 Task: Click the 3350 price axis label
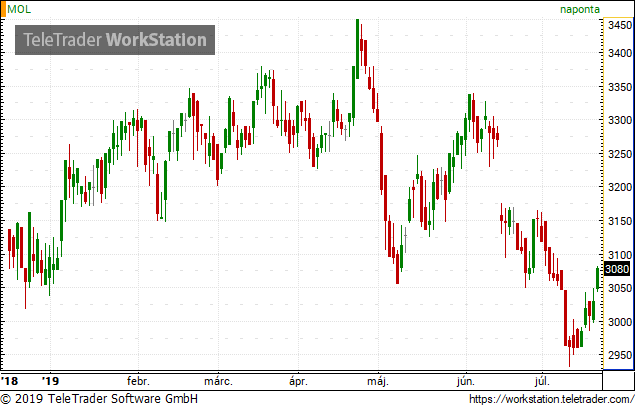[620, 87]
